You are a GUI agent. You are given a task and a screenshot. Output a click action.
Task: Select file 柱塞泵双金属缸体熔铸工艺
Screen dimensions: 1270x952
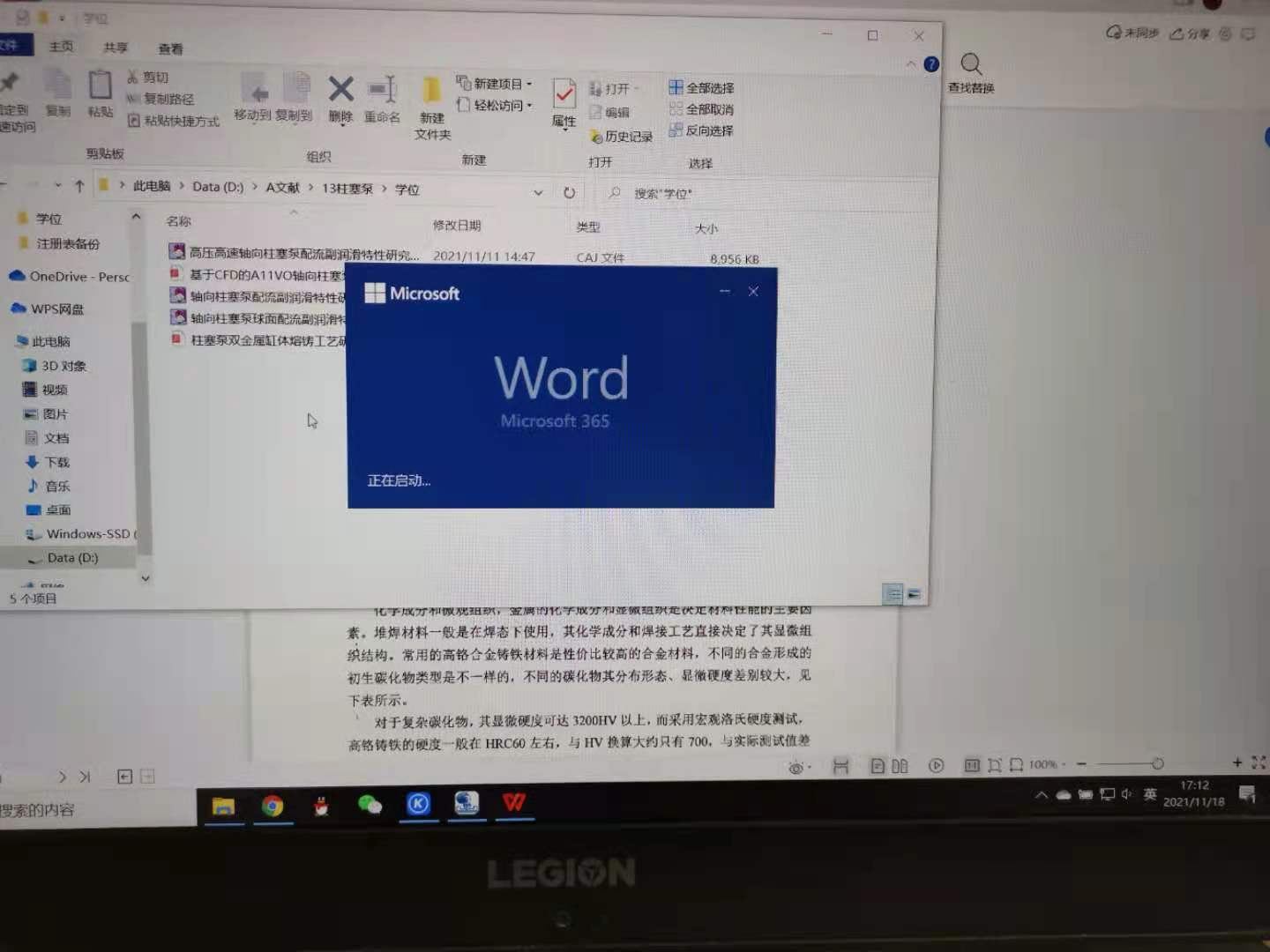click(258, 340)
